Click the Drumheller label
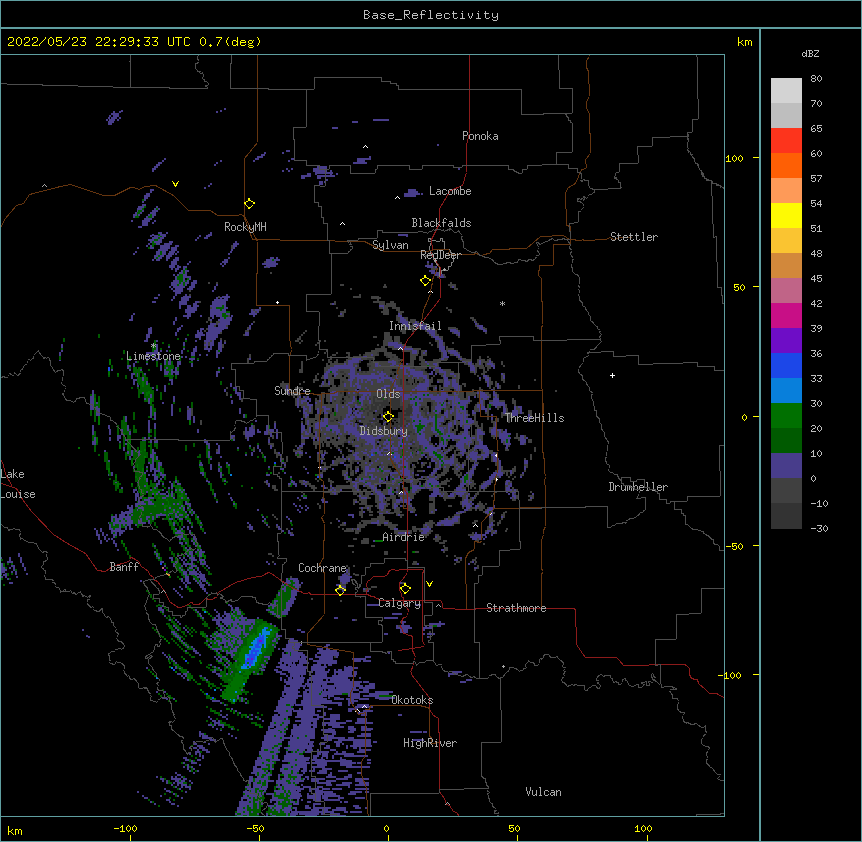This screenshot has height=842, width=862. point(638,487)
